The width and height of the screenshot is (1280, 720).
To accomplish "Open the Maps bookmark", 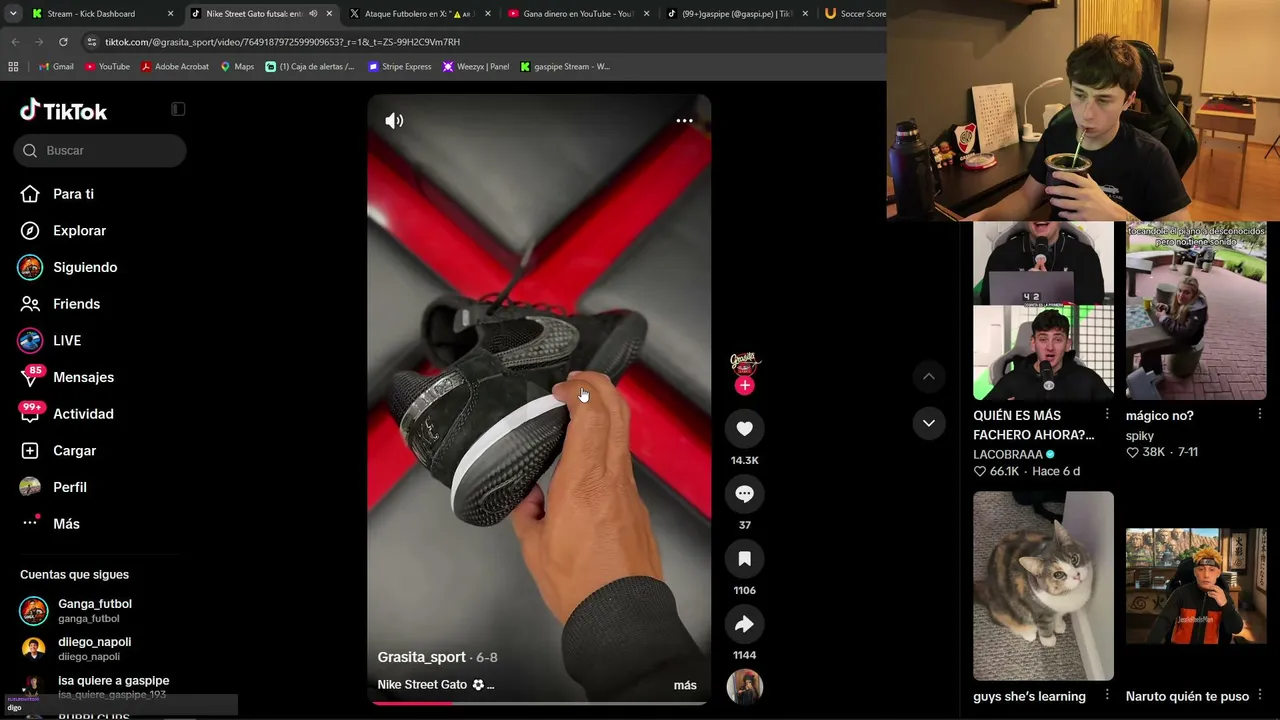I will 237,67.
